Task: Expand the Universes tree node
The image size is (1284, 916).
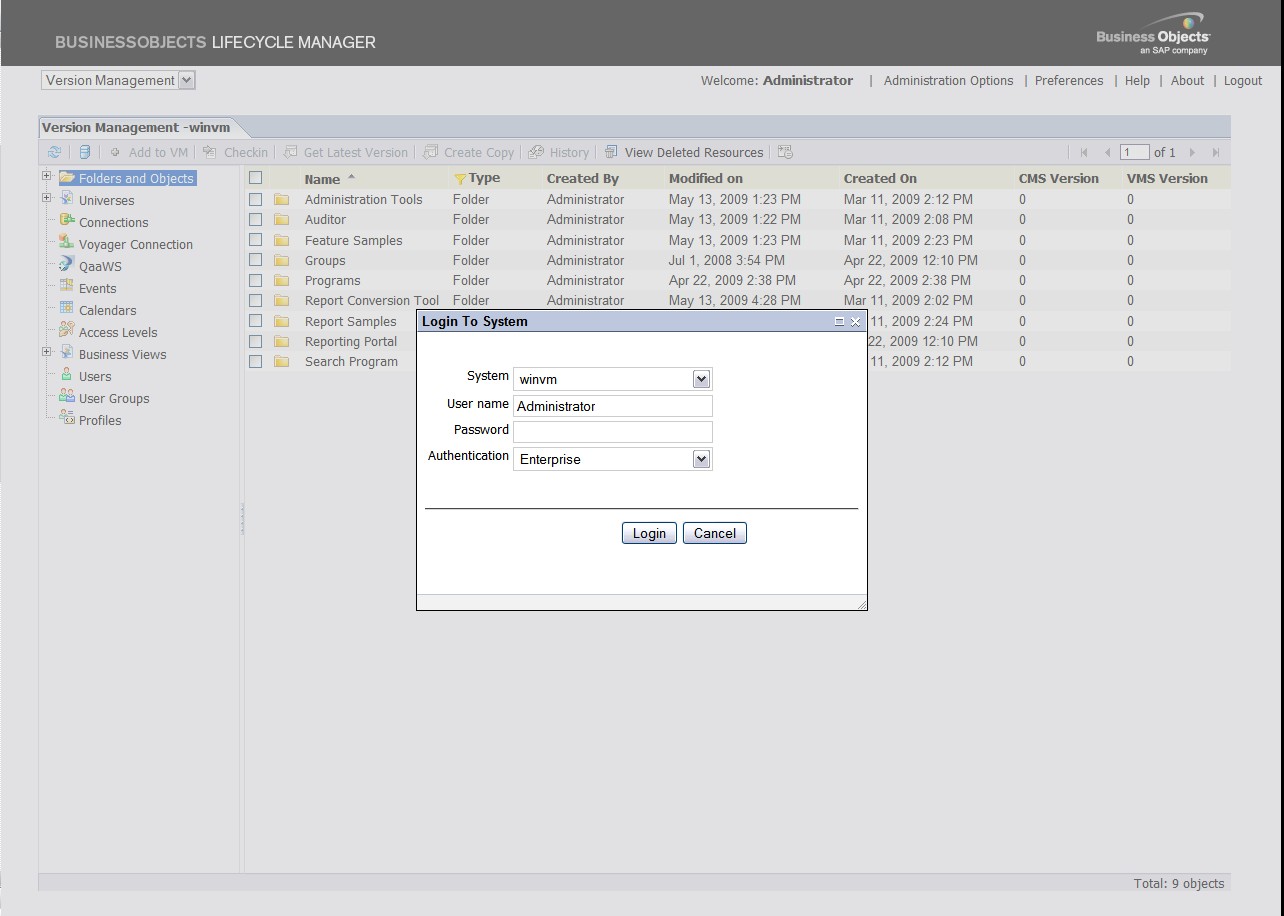Action: click(x=46, y=198)
